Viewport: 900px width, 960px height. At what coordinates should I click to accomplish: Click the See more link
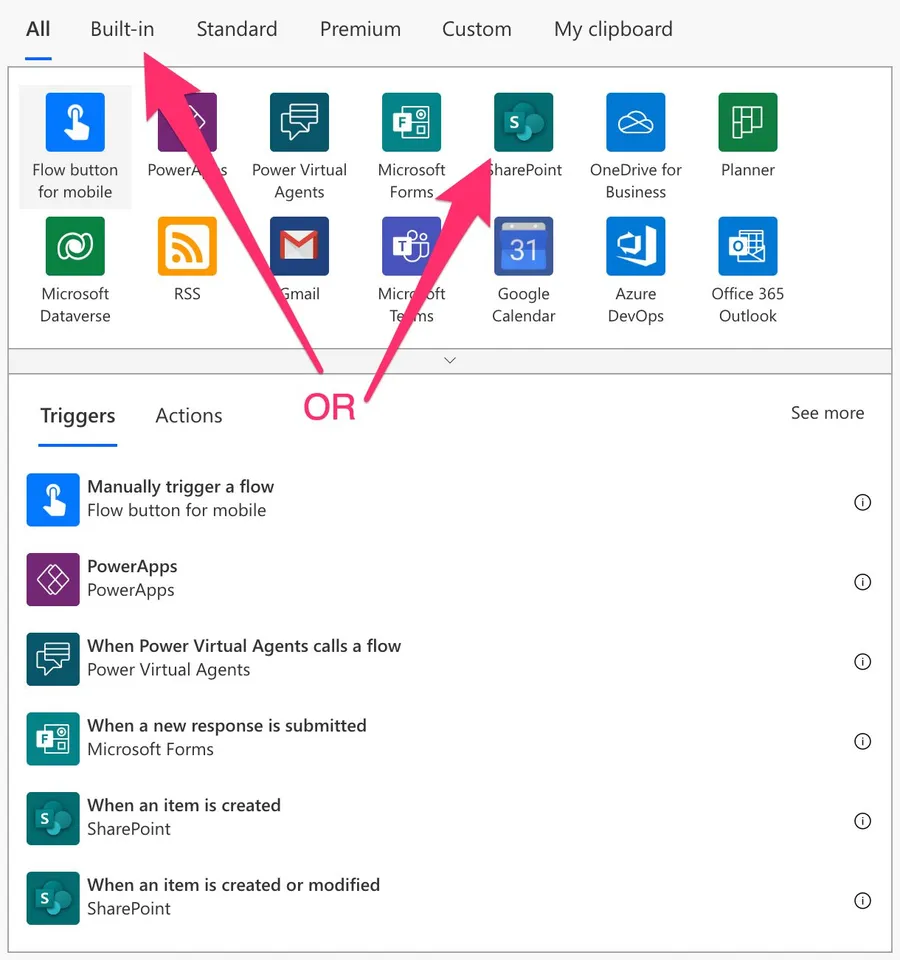click(827, 413)
